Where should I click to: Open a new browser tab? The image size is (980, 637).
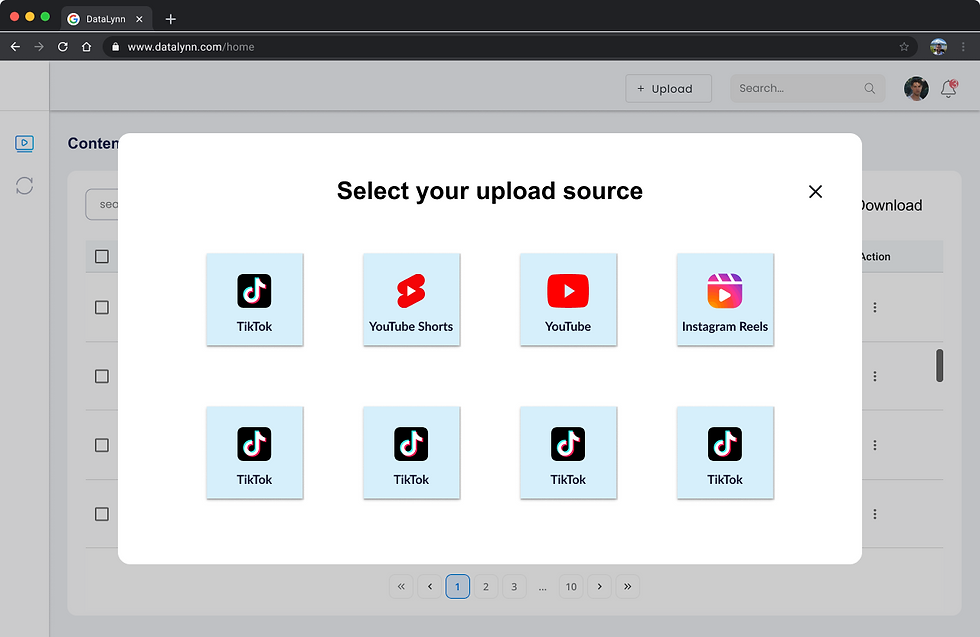(x=171, y=19)
